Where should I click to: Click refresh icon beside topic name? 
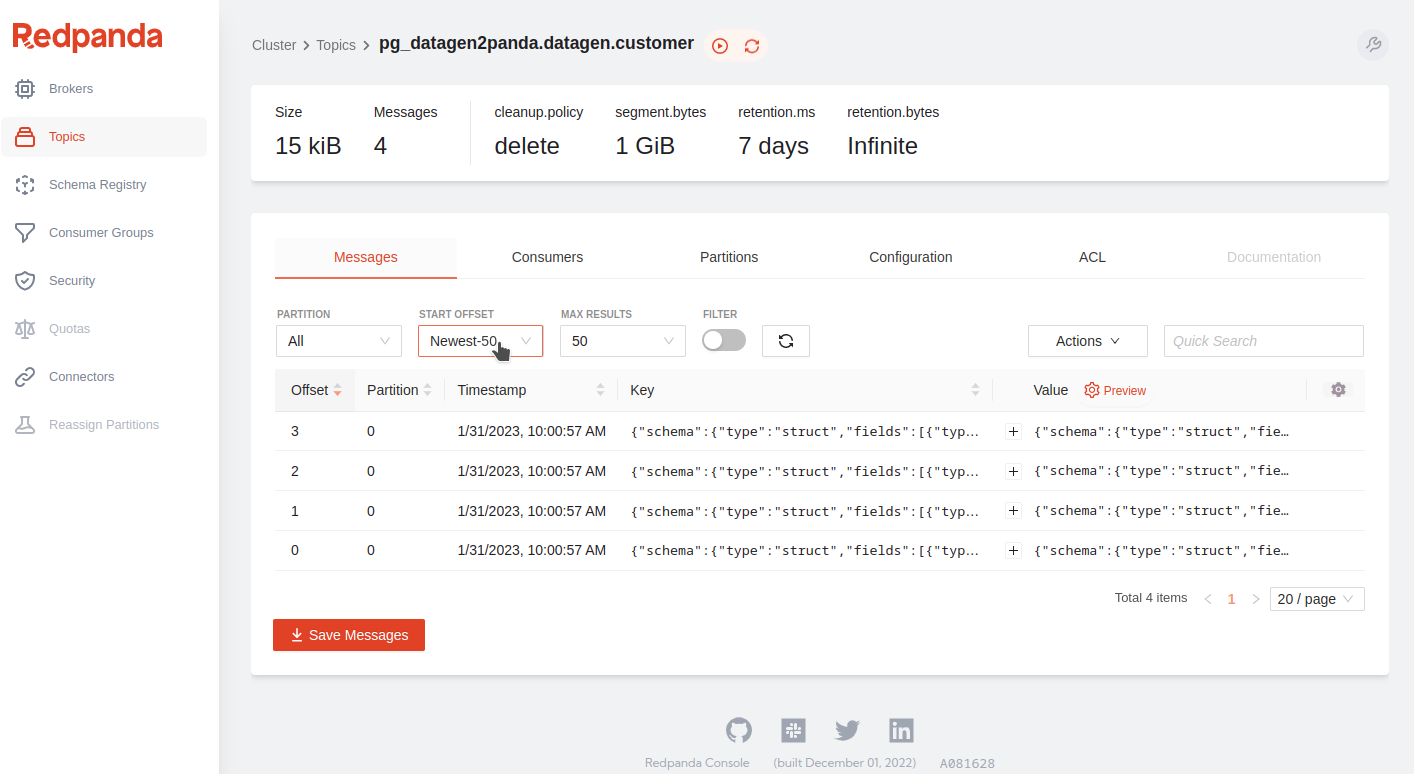pos(752,46)
